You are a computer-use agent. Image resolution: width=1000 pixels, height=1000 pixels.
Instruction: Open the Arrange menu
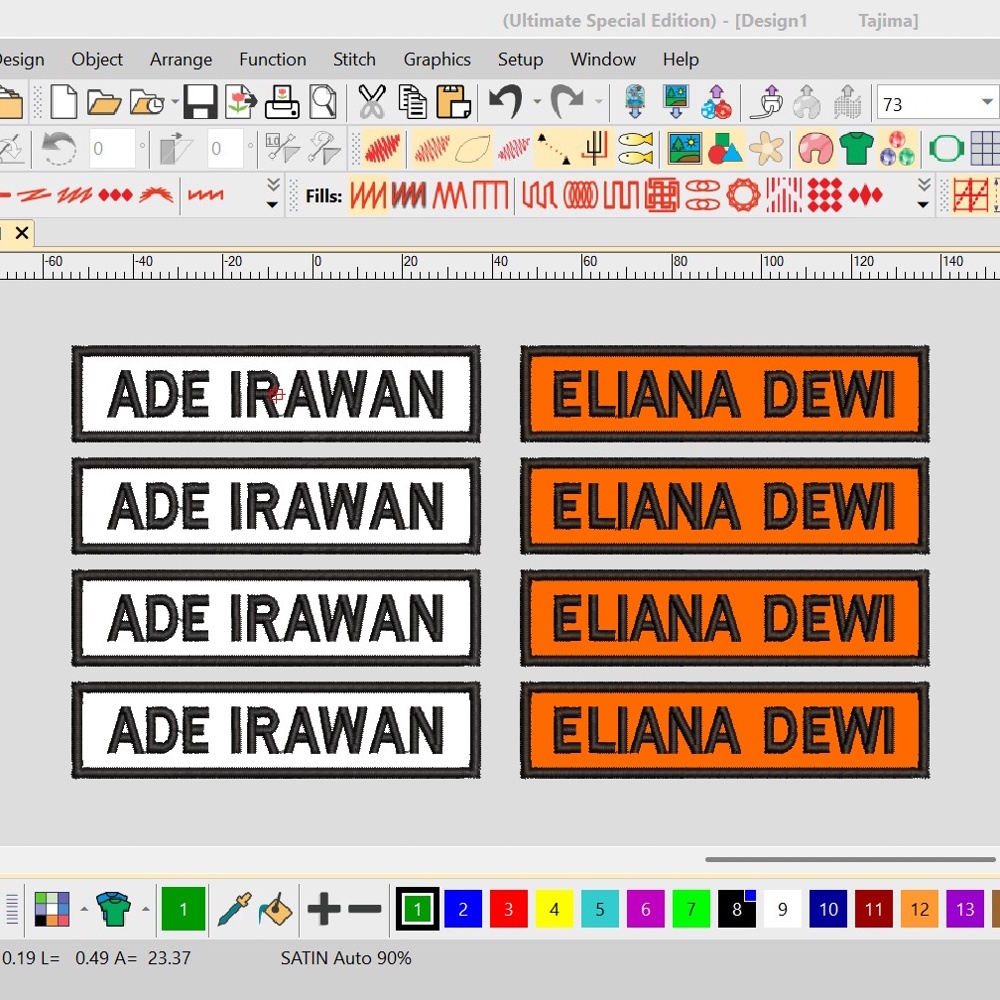180,59
